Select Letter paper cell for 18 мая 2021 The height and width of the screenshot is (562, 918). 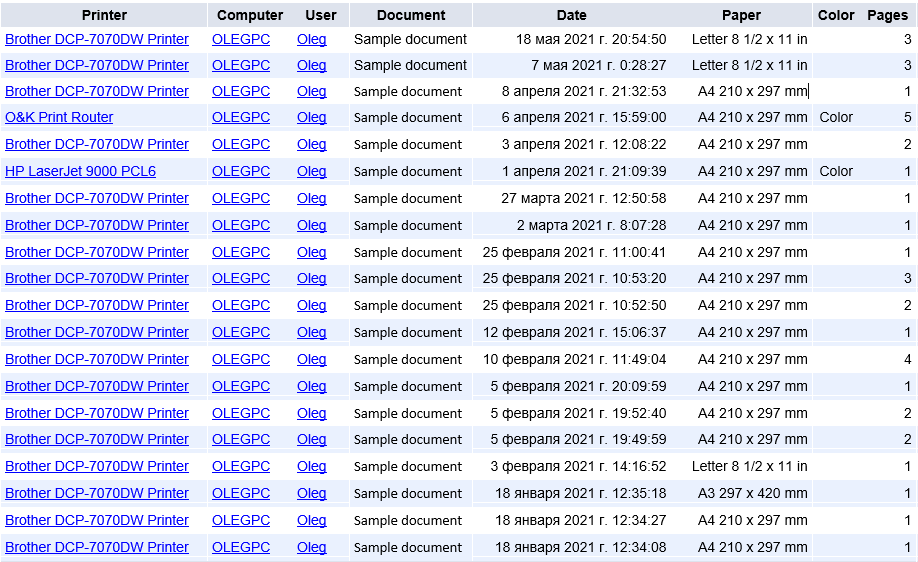coord(749,39)
